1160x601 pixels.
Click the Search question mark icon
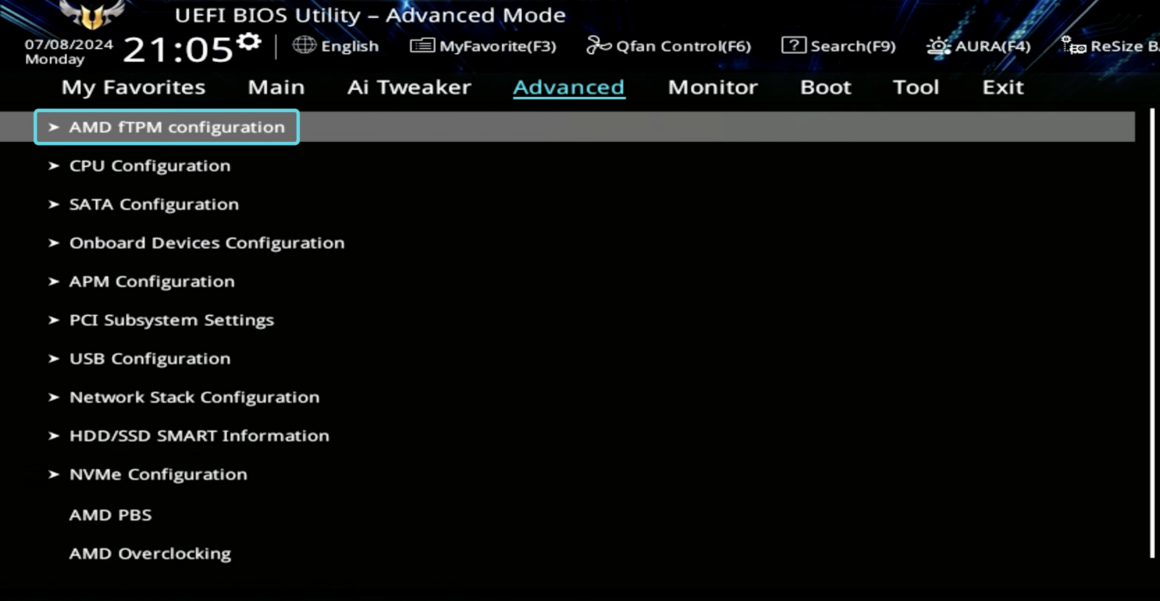[x=794, y=46]
